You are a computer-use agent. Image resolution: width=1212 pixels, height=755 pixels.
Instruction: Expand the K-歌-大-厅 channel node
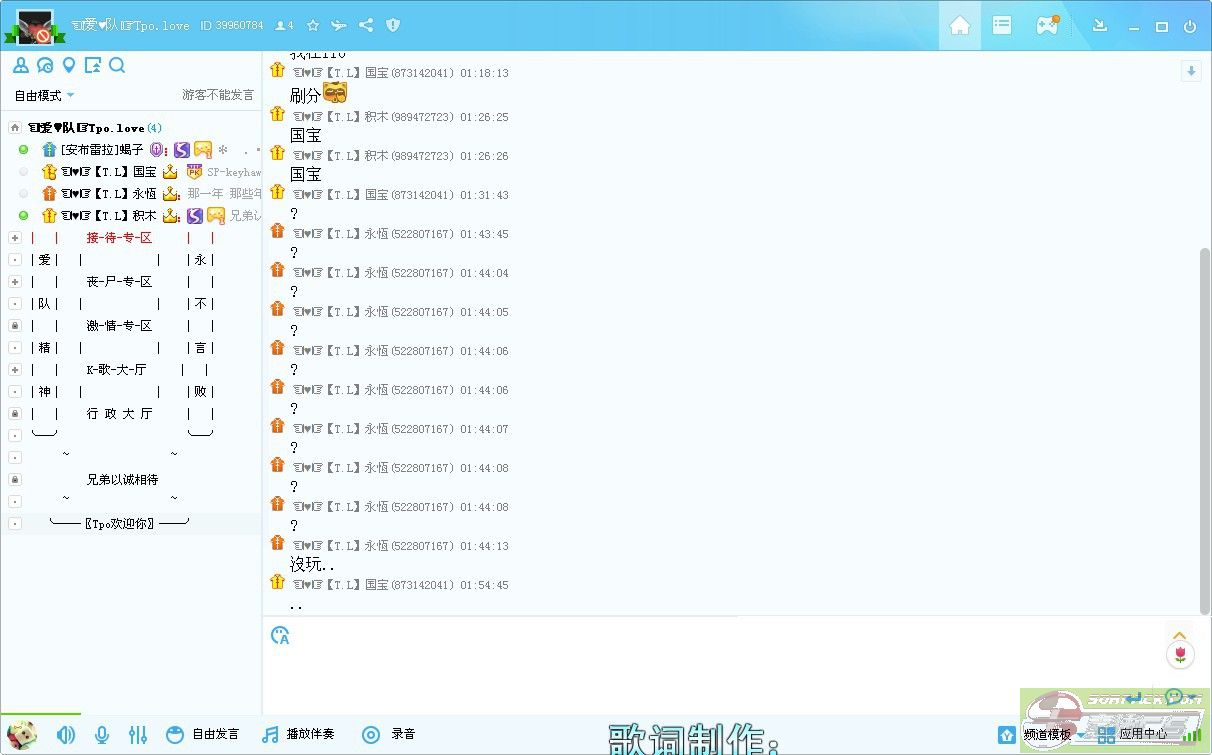15,370
